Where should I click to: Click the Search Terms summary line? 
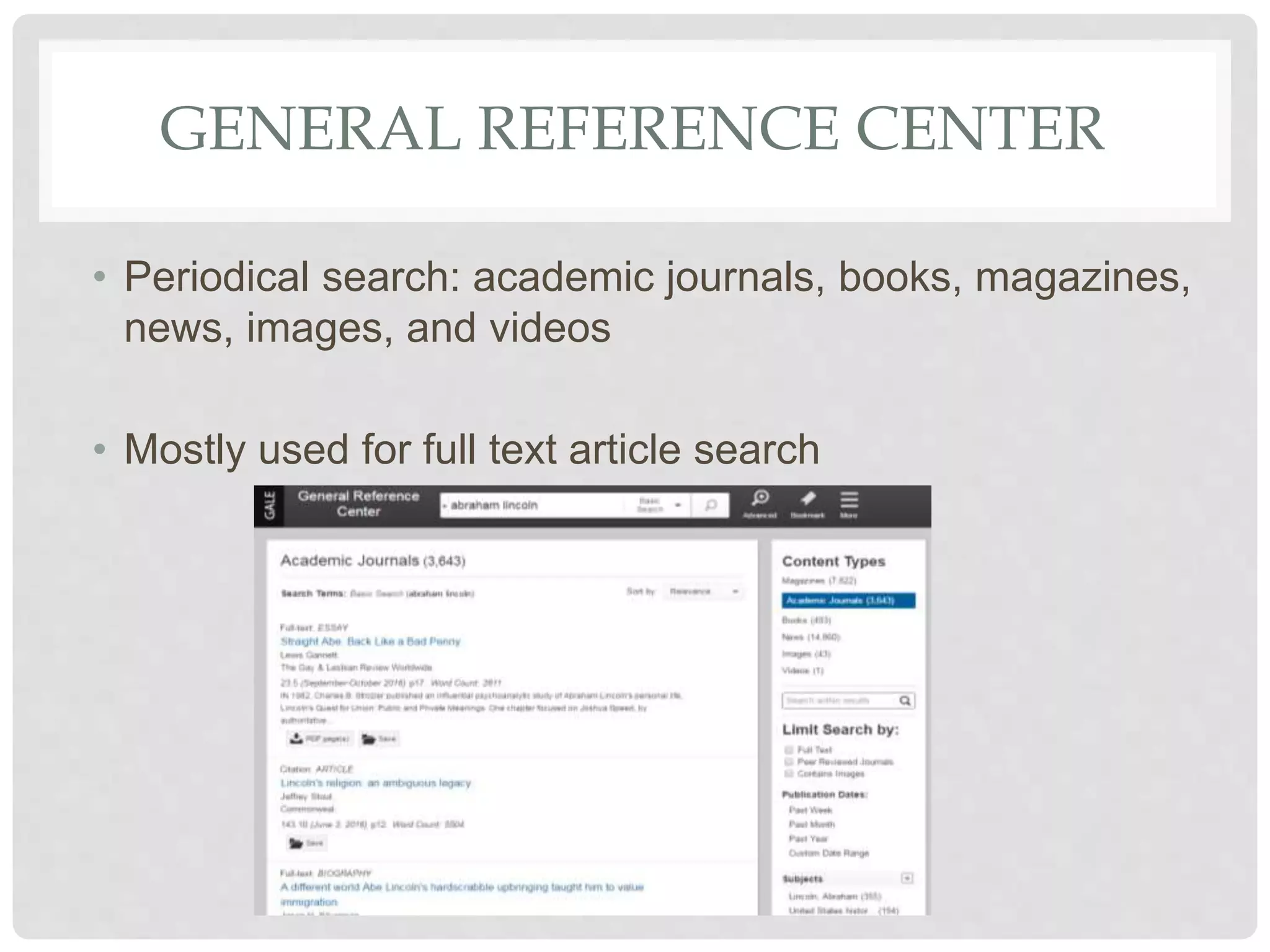[378, 594]
